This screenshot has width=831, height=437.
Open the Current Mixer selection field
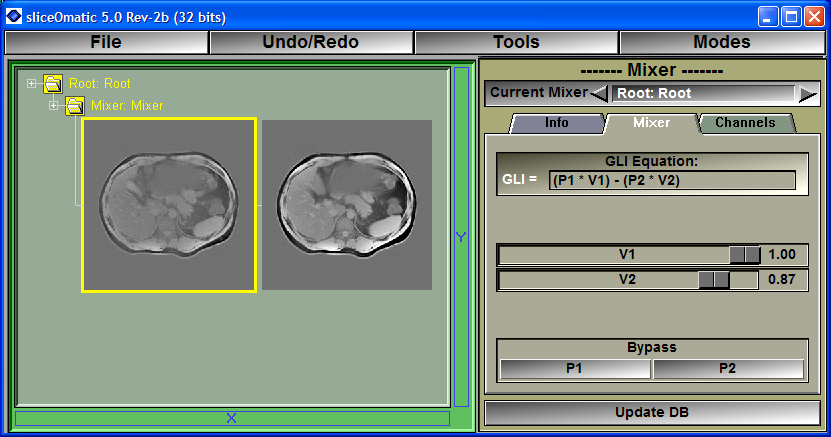[x=702, y=94]
